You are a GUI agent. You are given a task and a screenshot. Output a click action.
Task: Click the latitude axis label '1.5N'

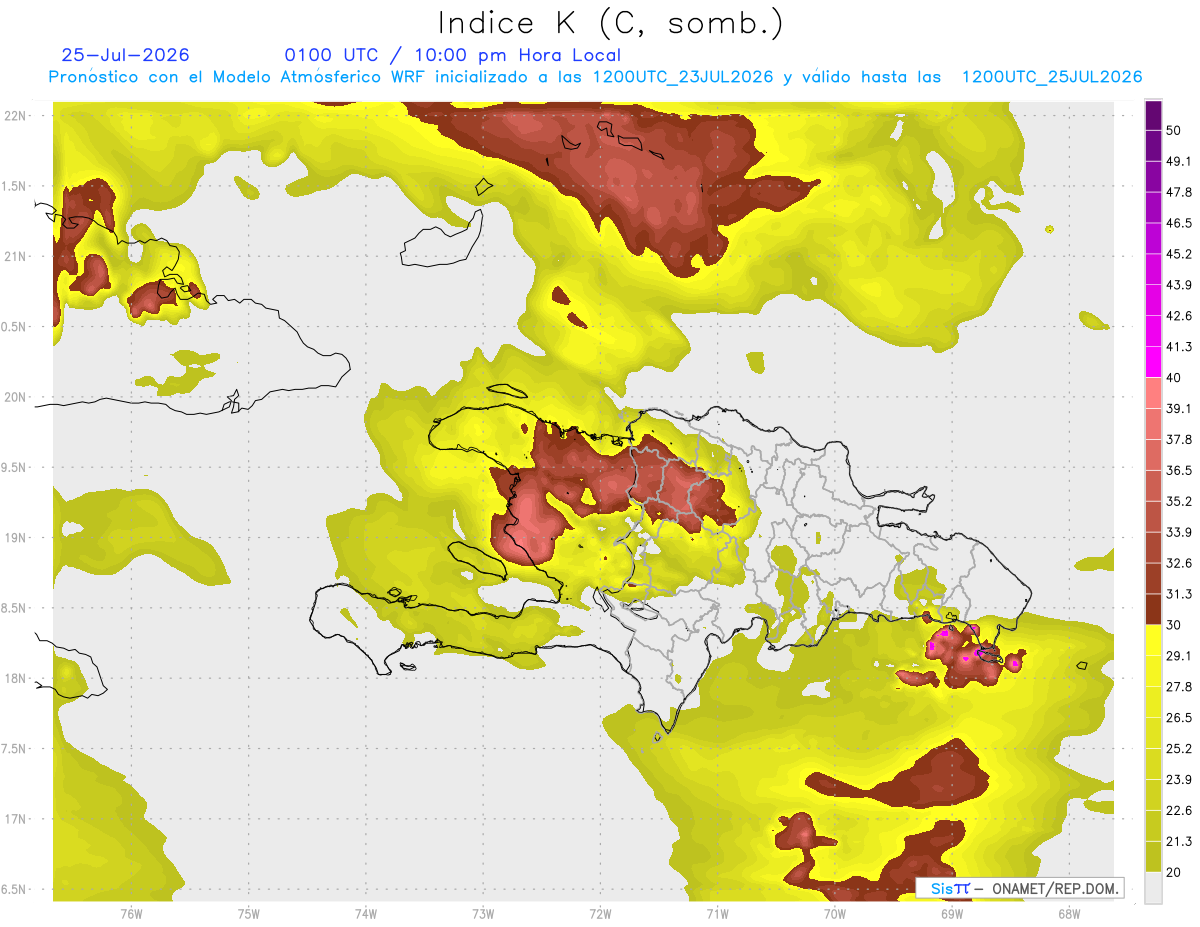[x=14, y=186]
